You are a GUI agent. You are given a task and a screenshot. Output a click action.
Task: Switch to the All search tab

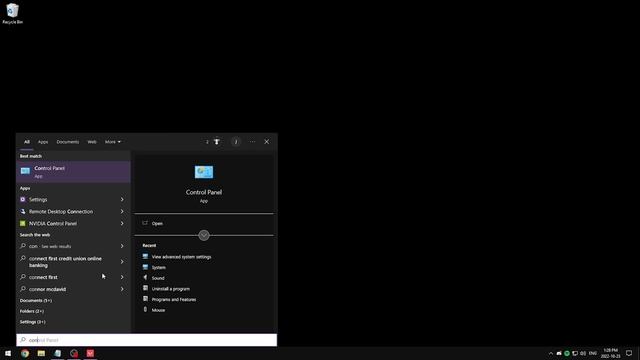pyautogui.click(x=27, y=142)
